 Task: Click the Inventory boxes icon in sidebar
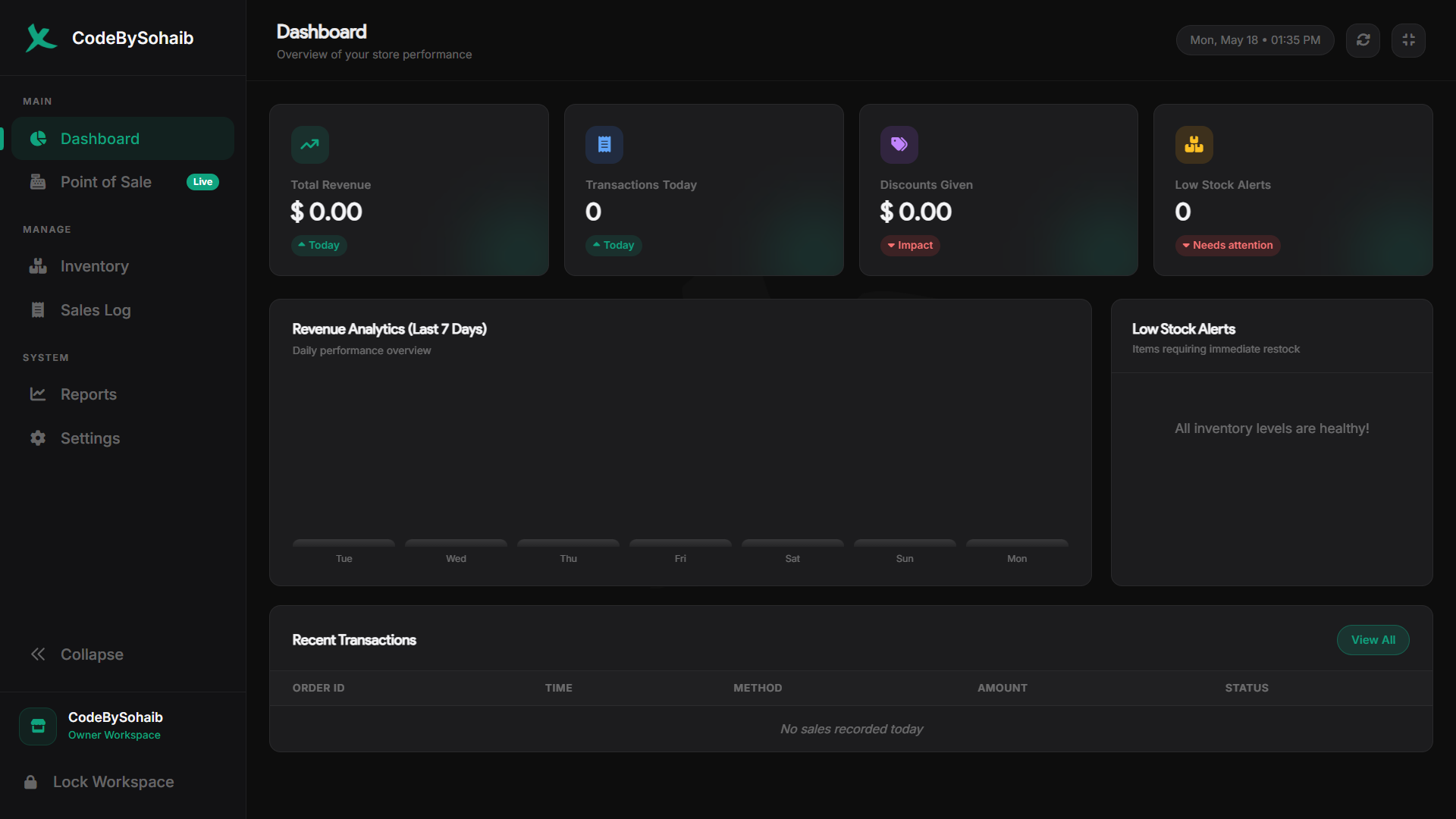coord(38,266)
